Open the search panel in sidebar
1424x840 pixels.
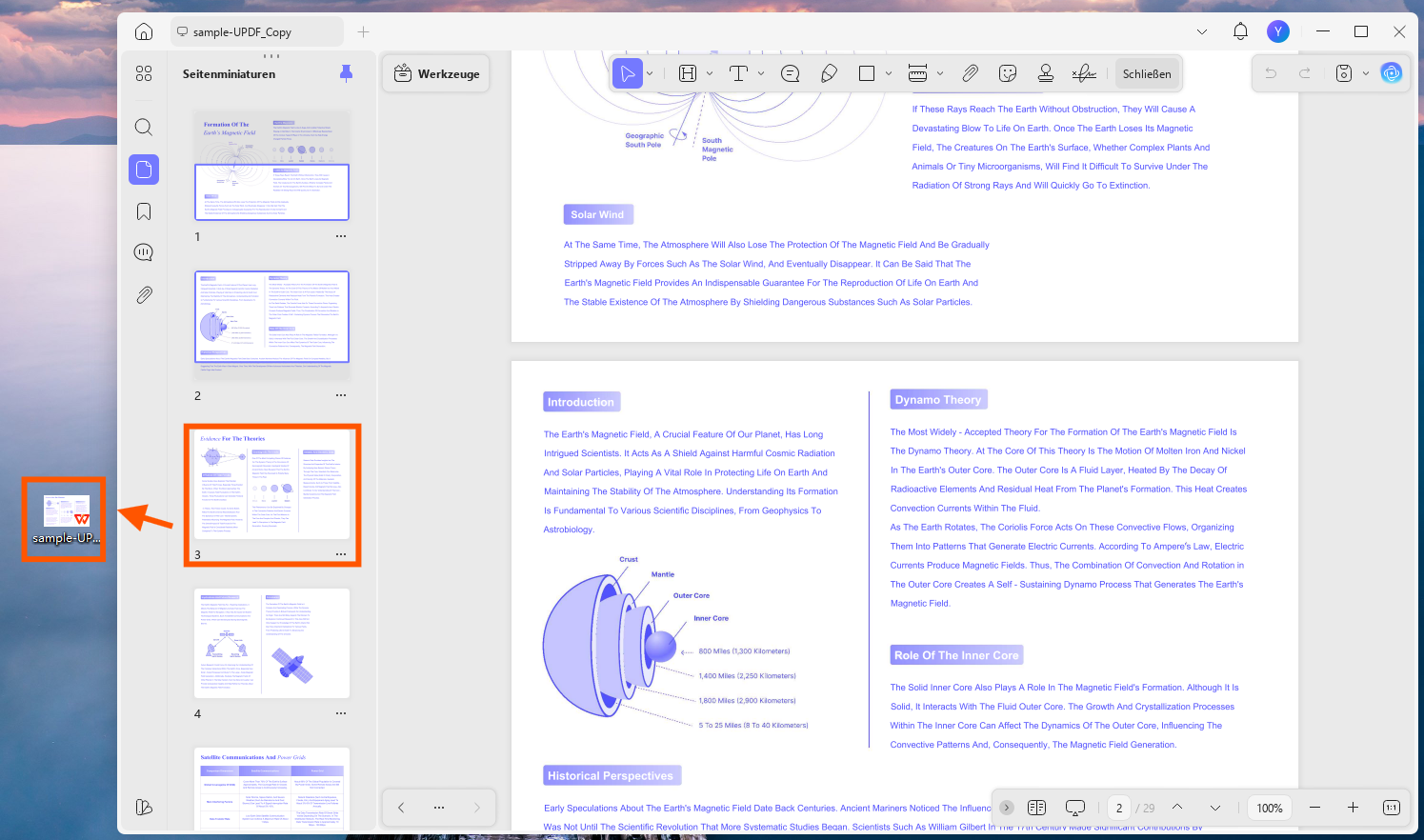tap(144, 127)
